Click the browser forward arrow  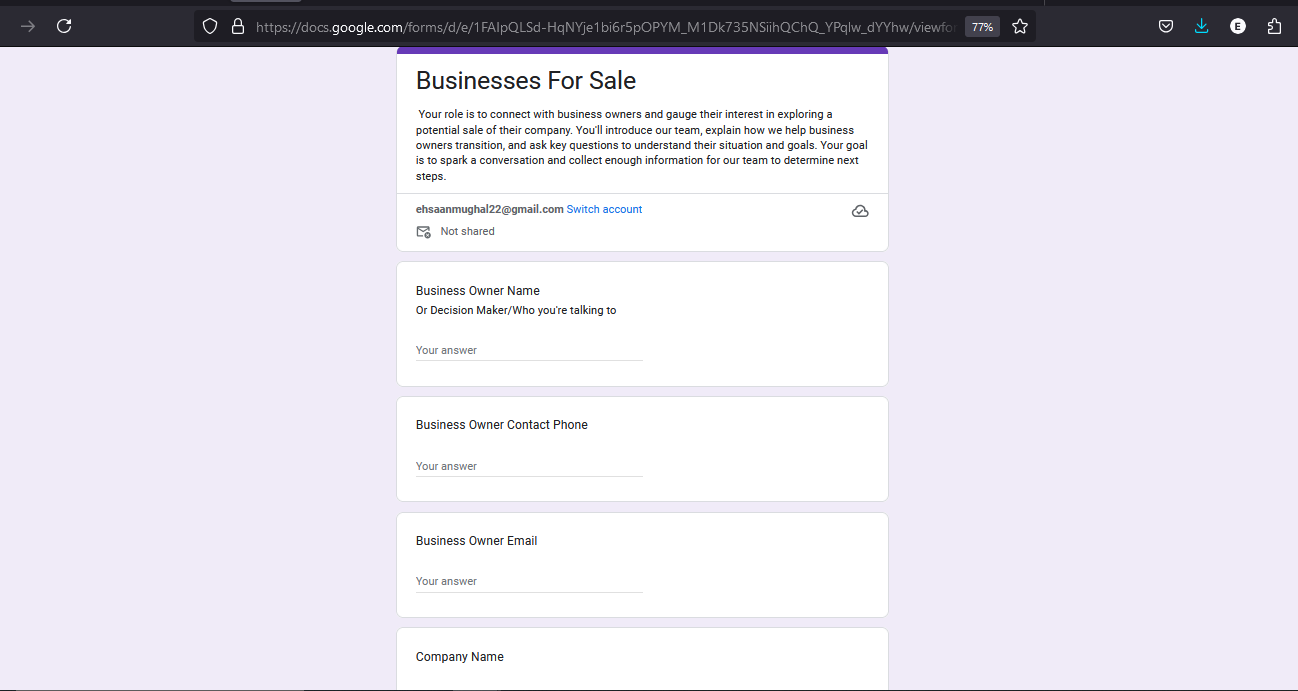28,26
